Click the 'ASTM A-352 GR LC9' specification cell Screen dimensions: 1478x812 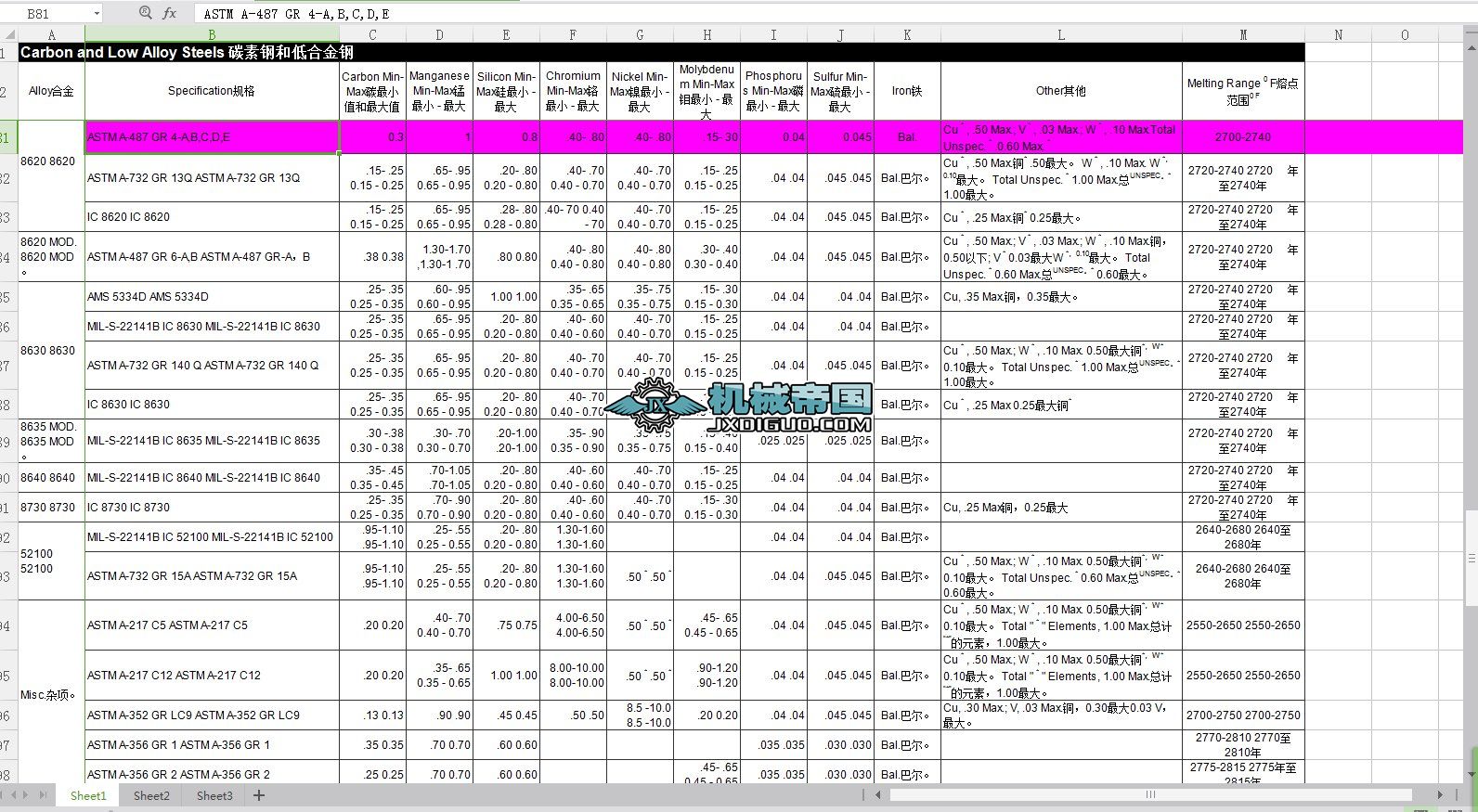[x=212, y=715]
